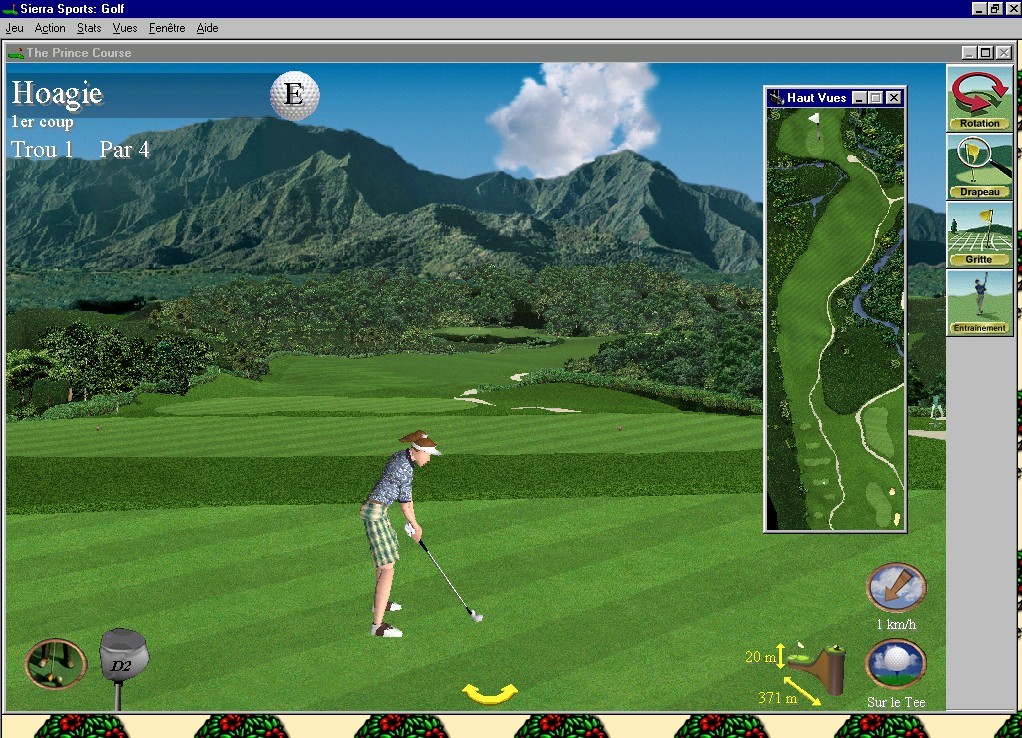
Task: Click the player name Hoagie
Action: pyautogui.click(x=57, y=94)
